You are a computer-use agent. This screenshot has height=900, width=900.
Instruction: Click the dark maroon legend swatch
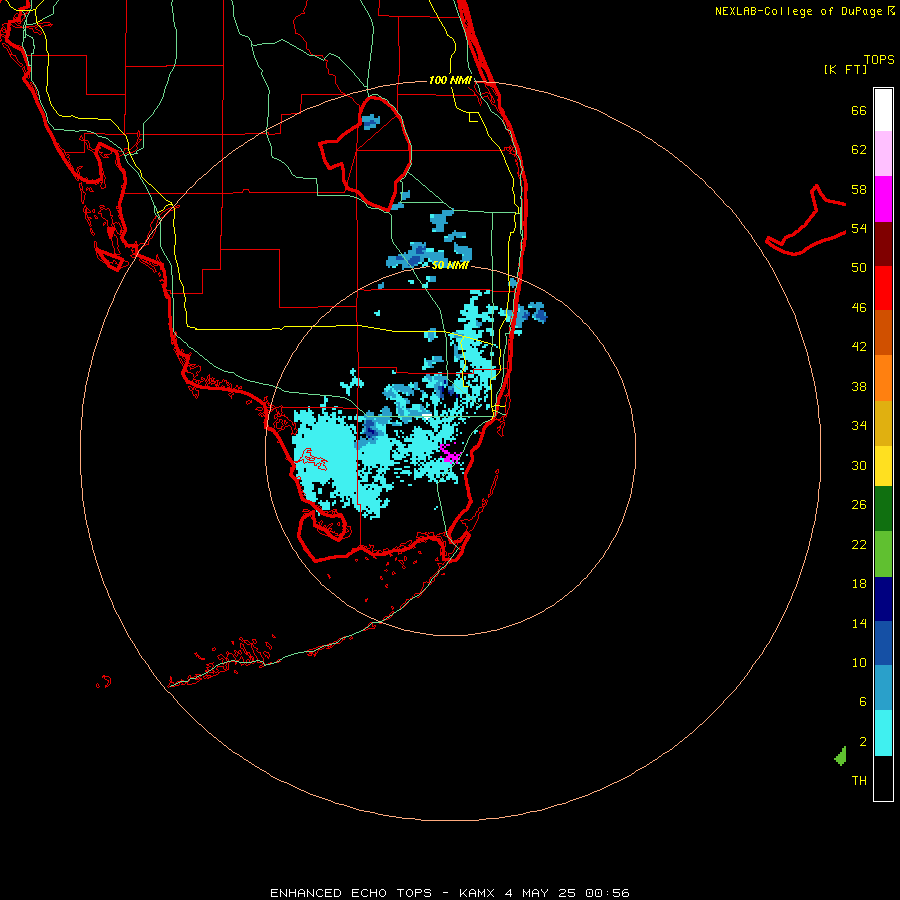883,243
